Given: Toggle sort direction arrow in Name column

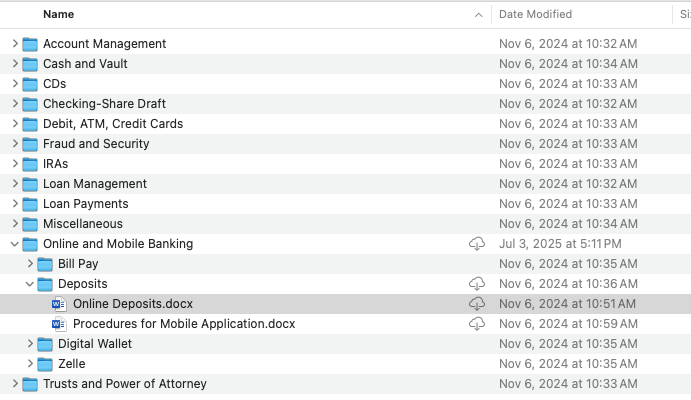Looking at the screenshot, I should (x=479, y=14).
